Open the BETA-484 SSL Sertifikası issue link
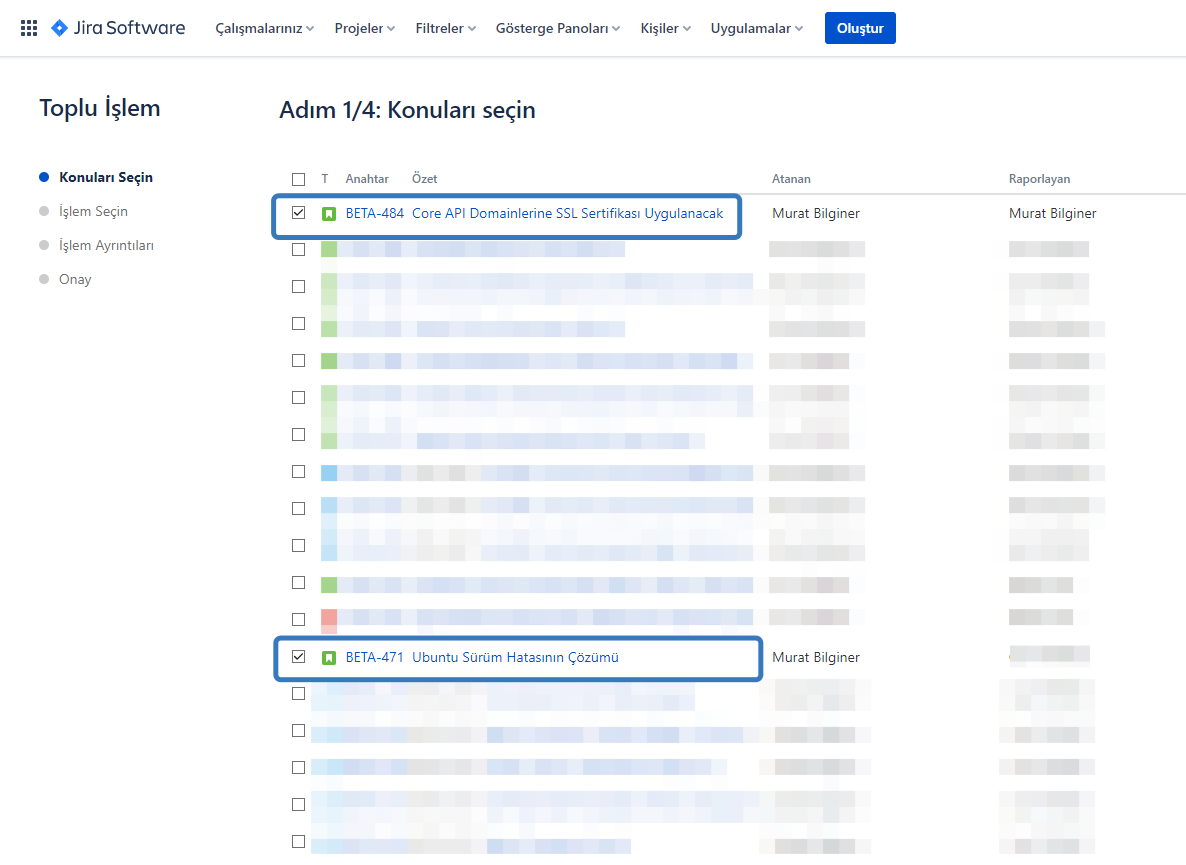The width and height of the screenshot is (1186, 865). [x=570, y=213]
